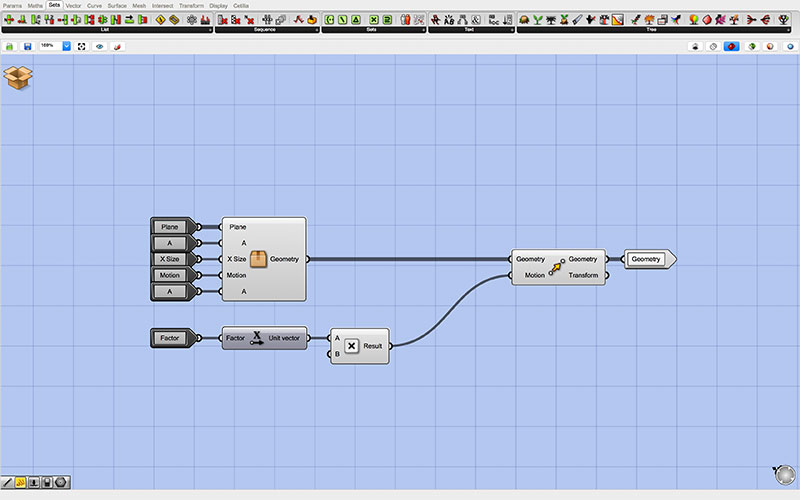Click the Move component Transform output
This screenshot has height=500, width=800.
pos(583,276)
